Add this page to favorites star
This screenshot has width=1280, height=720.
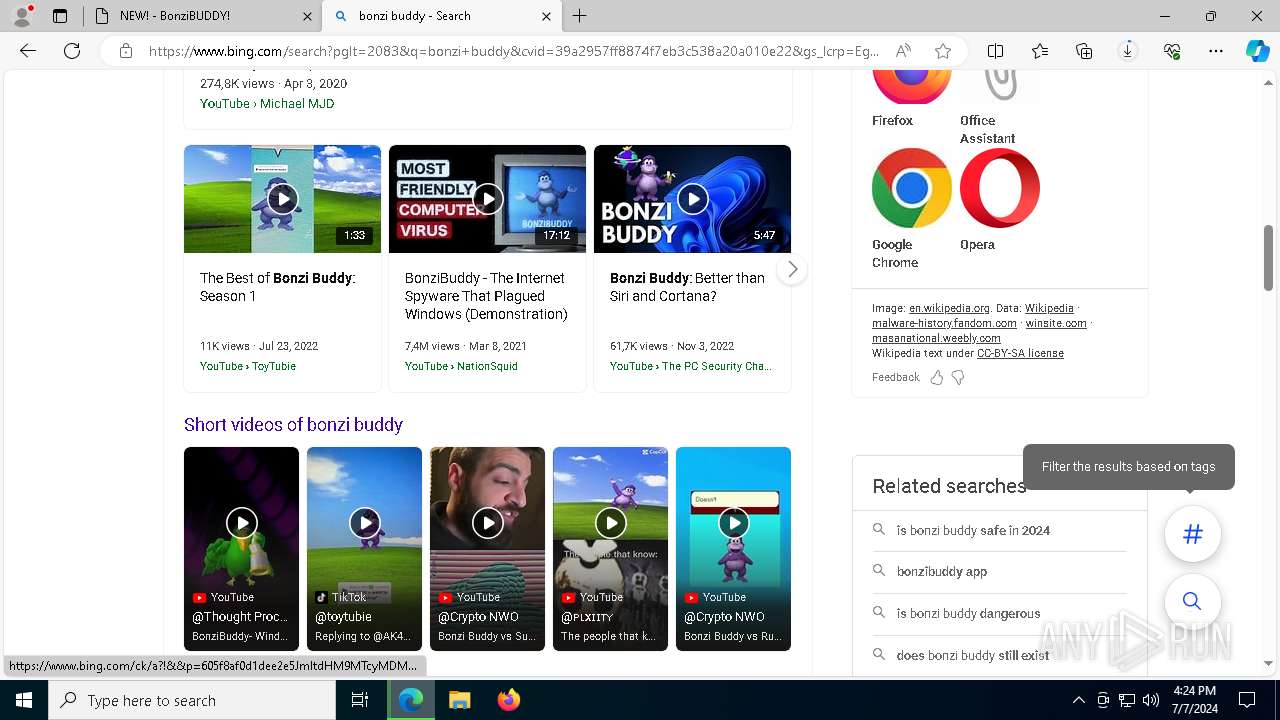point(943,51)
